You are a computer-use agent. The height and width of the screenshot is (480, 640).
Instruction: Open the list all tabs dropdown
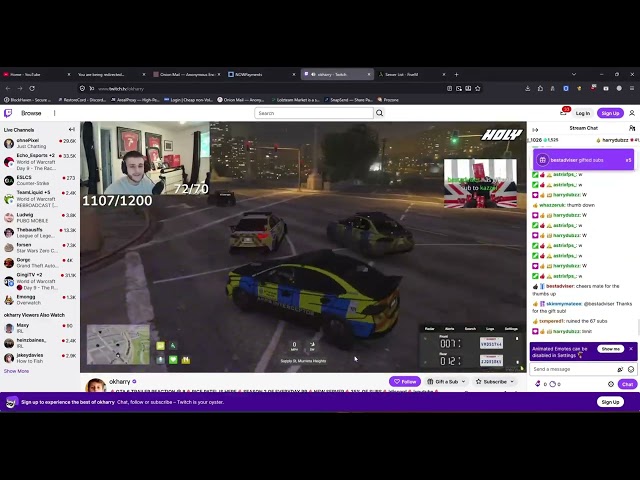tap(573, 74)
